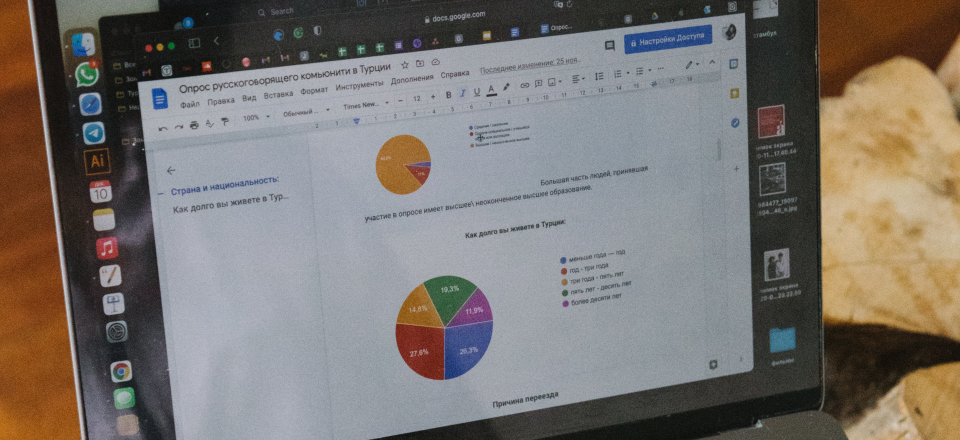Decrease the font size with minus

[400, 101]
